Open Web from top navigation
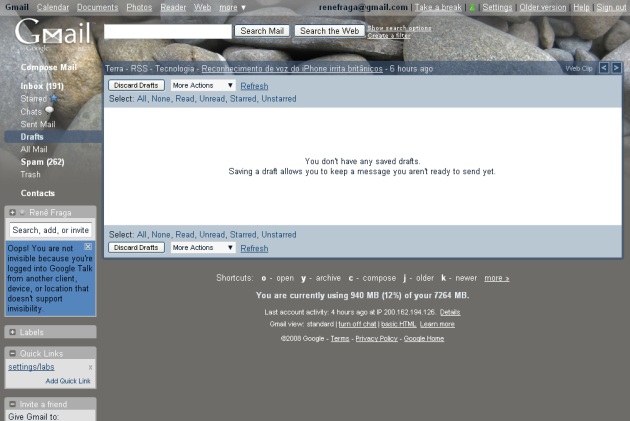 click(202, 7)
